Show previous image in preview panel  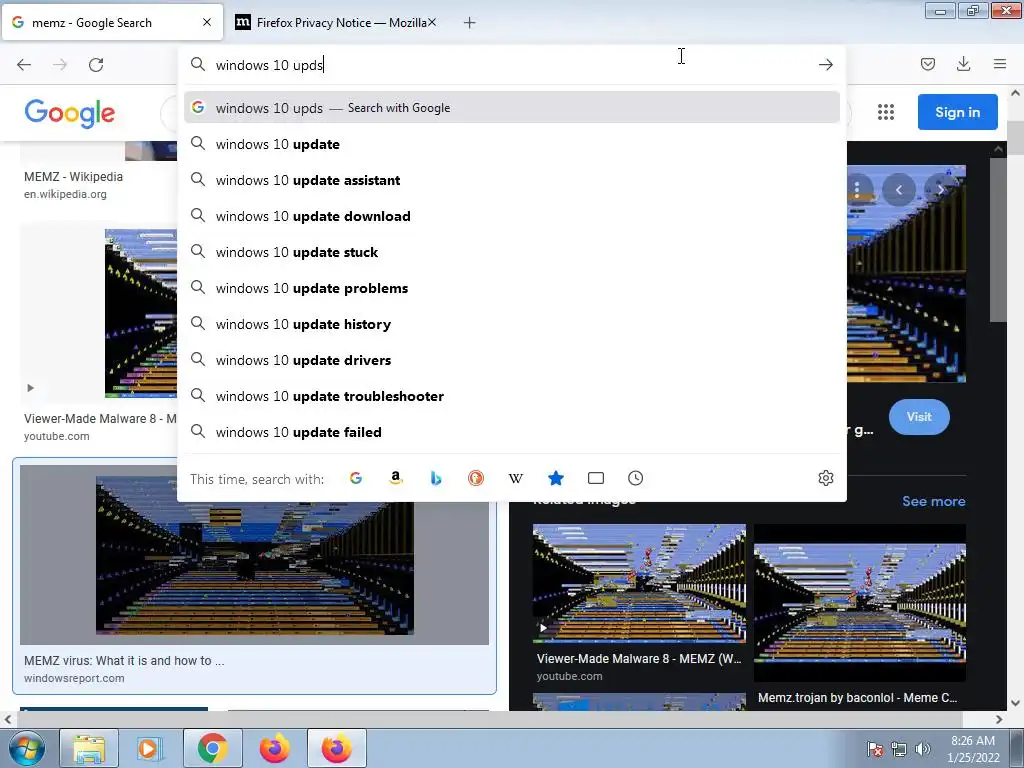899,190
